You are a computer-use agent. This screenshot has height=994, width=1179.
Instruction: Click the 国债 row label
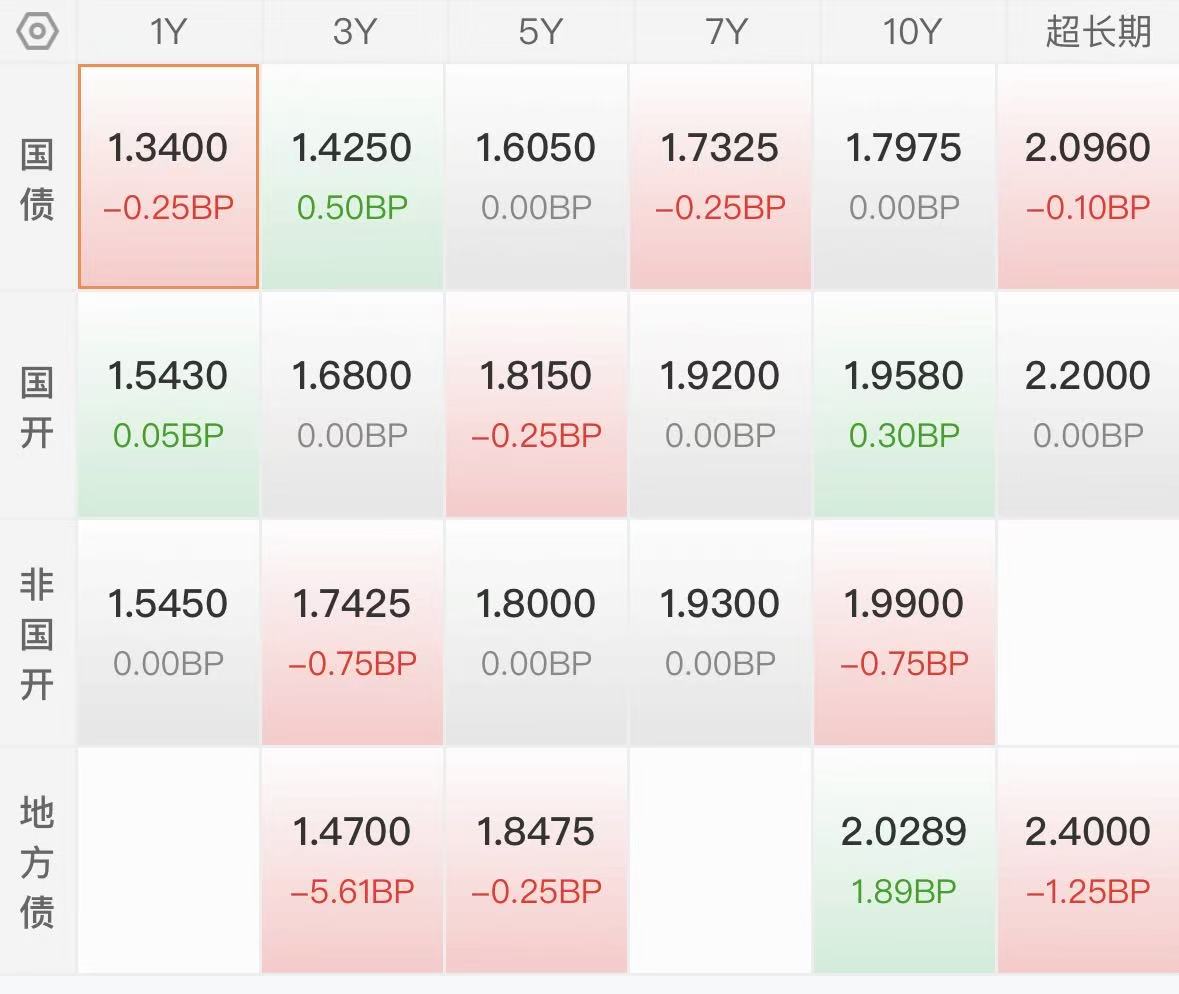click(37, 178)
